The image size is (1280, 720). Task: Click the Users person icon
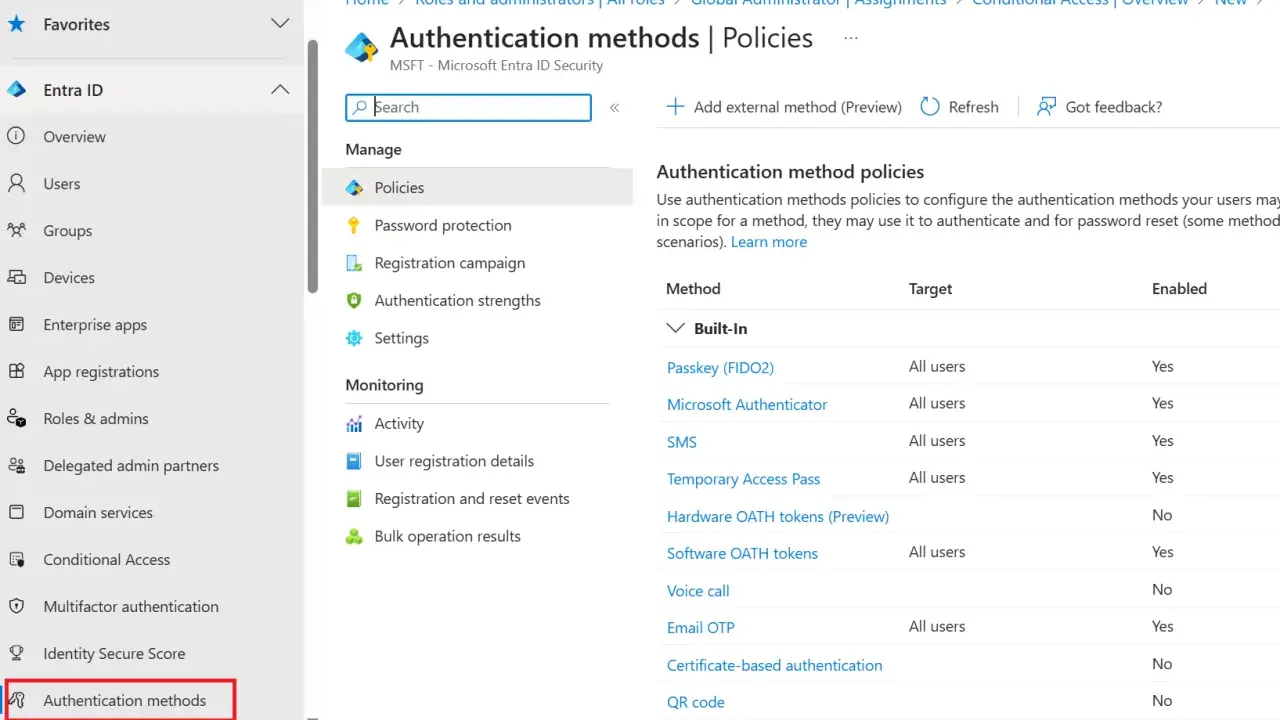pyautogui.click(x=16, y=183)
